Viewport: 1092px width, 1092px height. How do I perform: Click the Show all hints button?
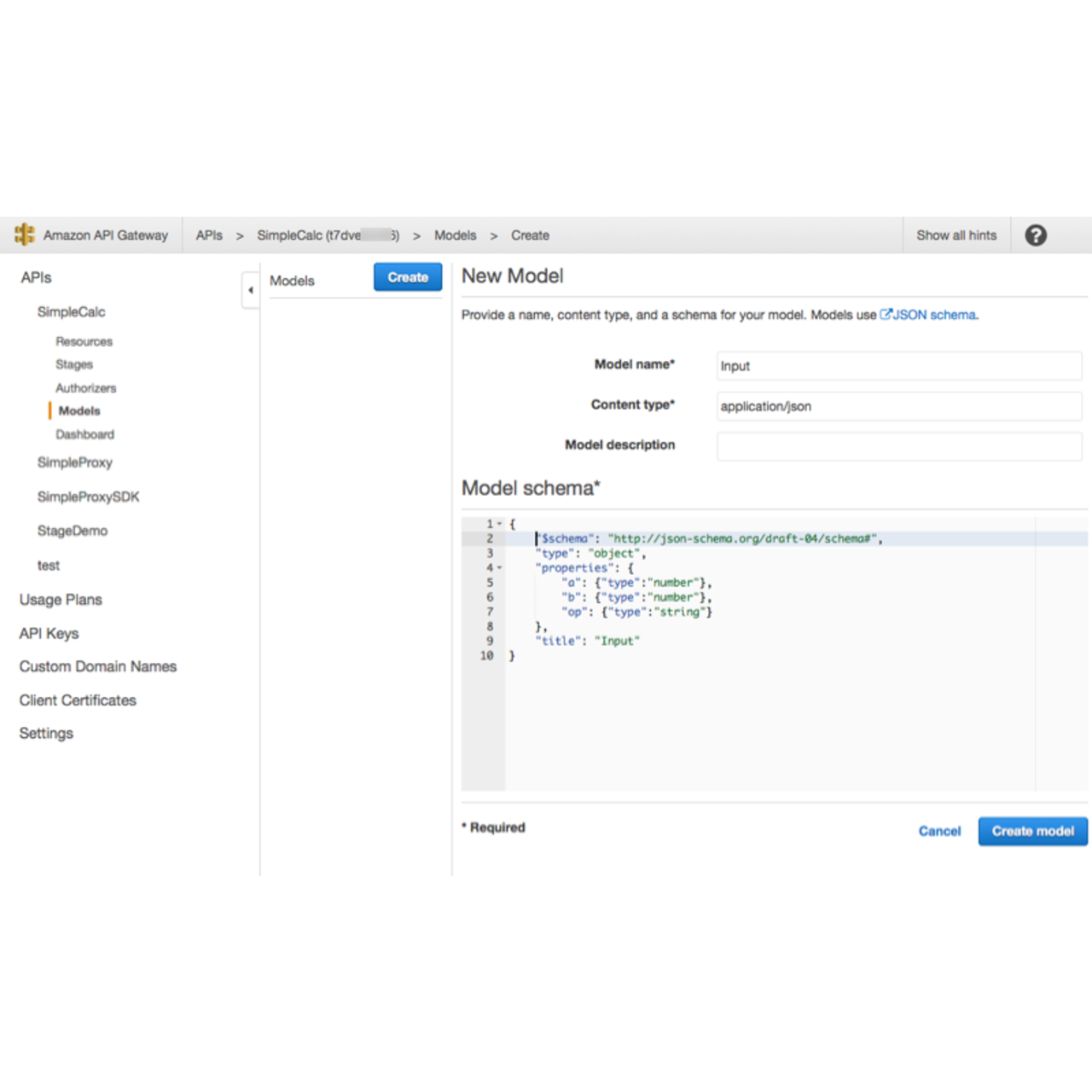955,235
